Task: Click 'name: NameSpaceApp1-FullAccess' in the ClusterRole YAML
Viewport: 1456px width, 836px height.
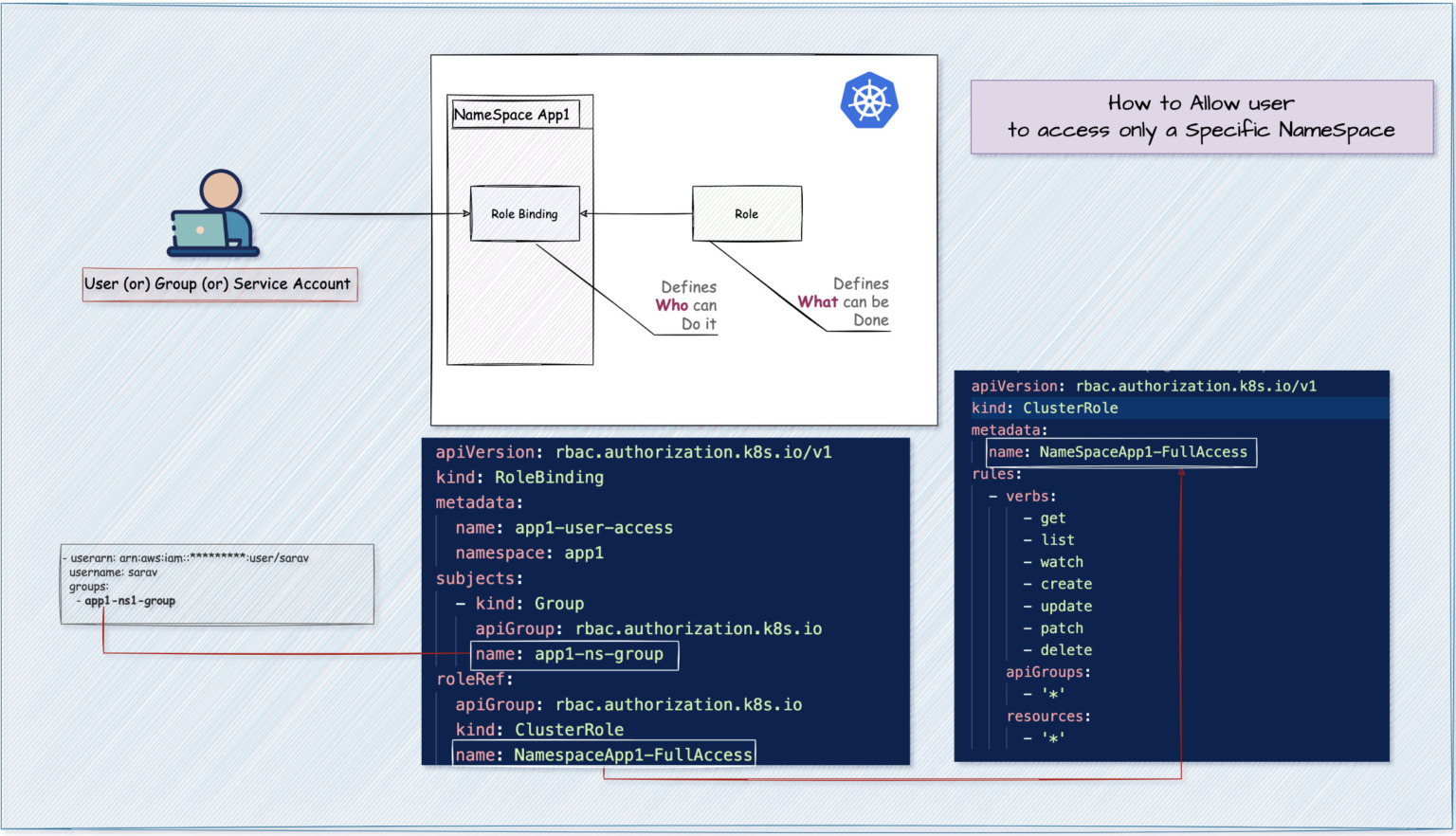Action: click(x=1120, y=452)
